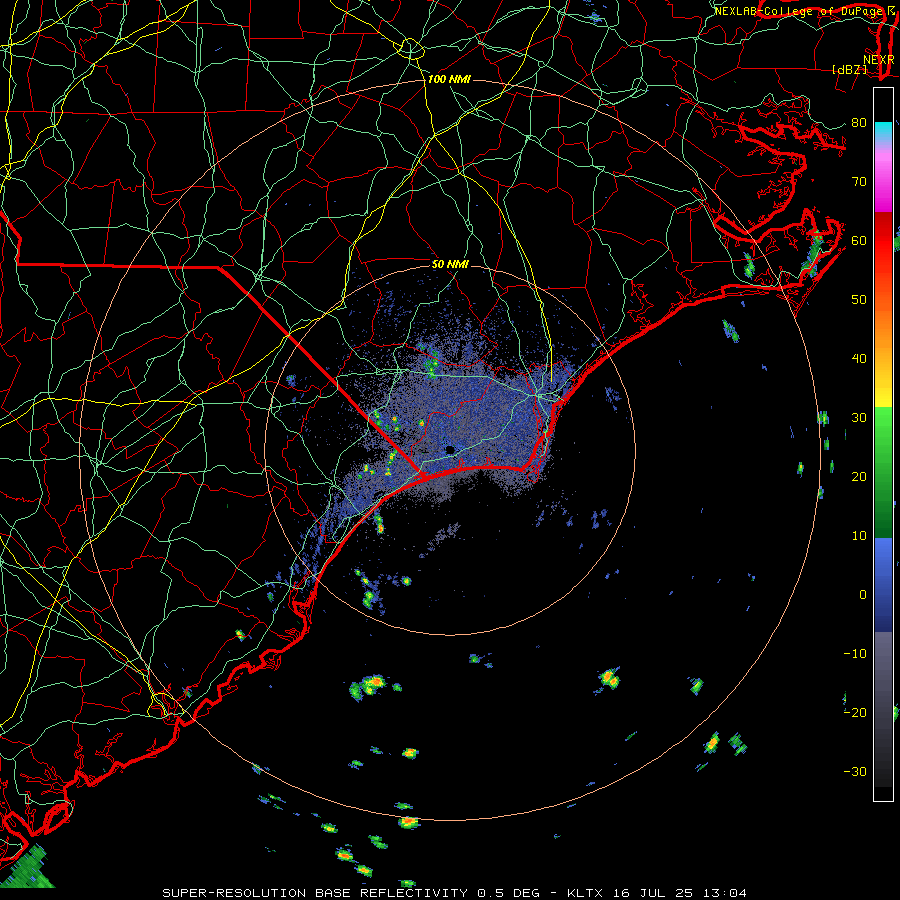Screen dimensions: 900x900
Task: Click the 60 value on the dBZ scale
Action: pyautogui.click(x=859, y=240)
